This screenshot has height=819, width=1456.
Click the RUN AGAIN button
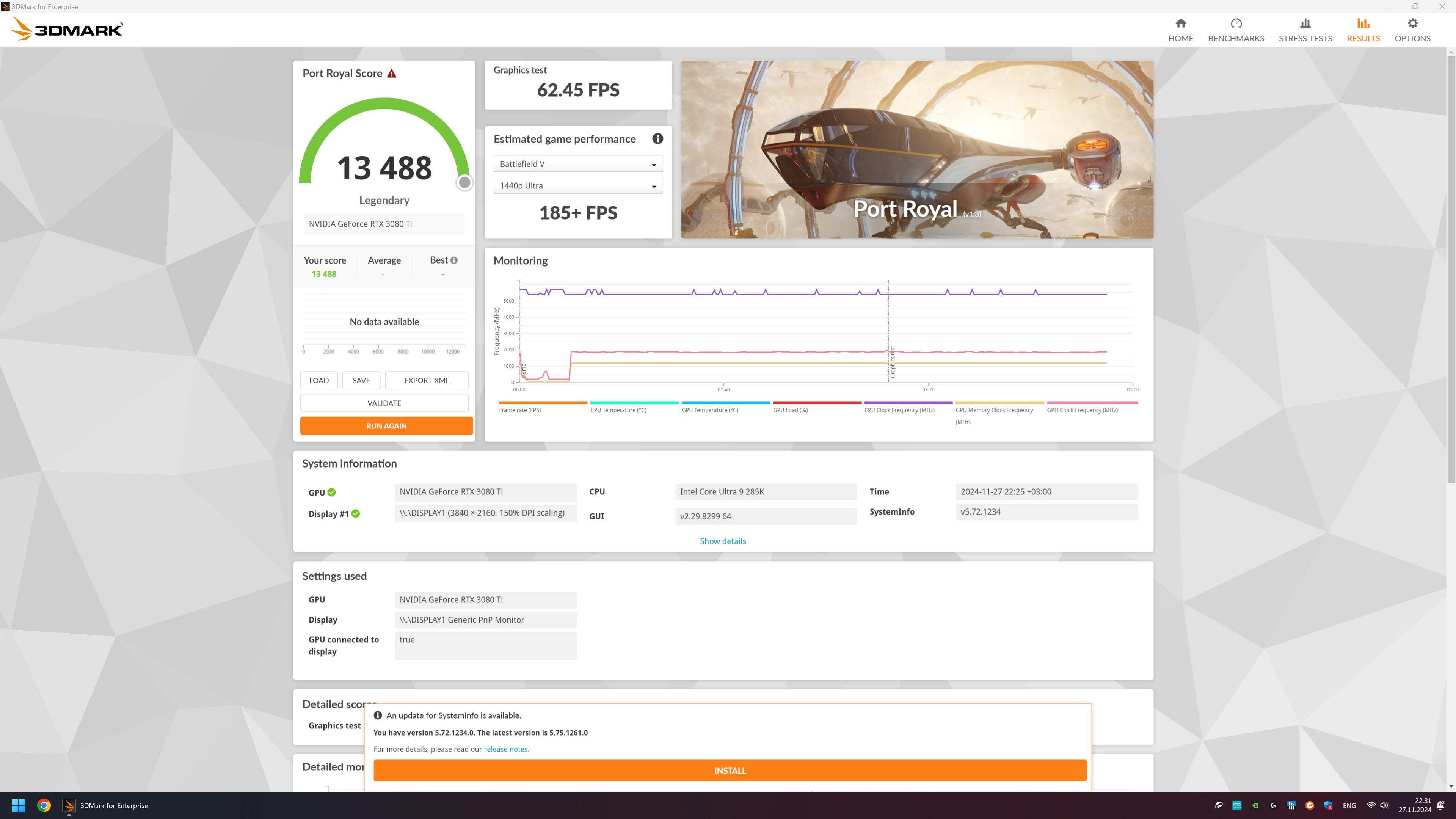pos(386,425)
